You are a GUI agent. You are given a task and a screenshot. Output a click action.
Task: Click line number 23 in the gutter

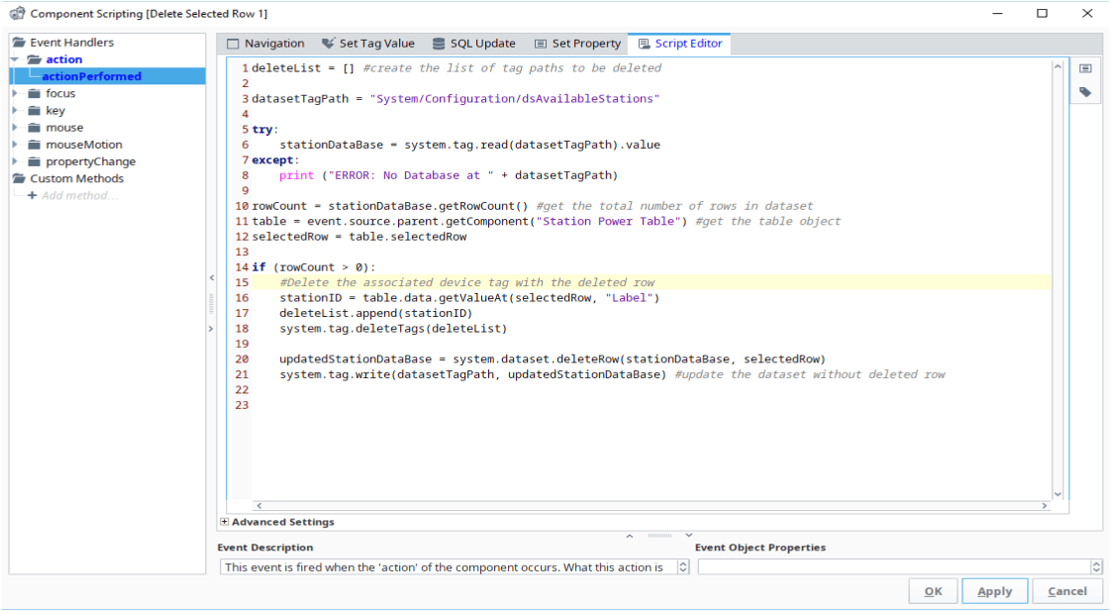point(242,405)
